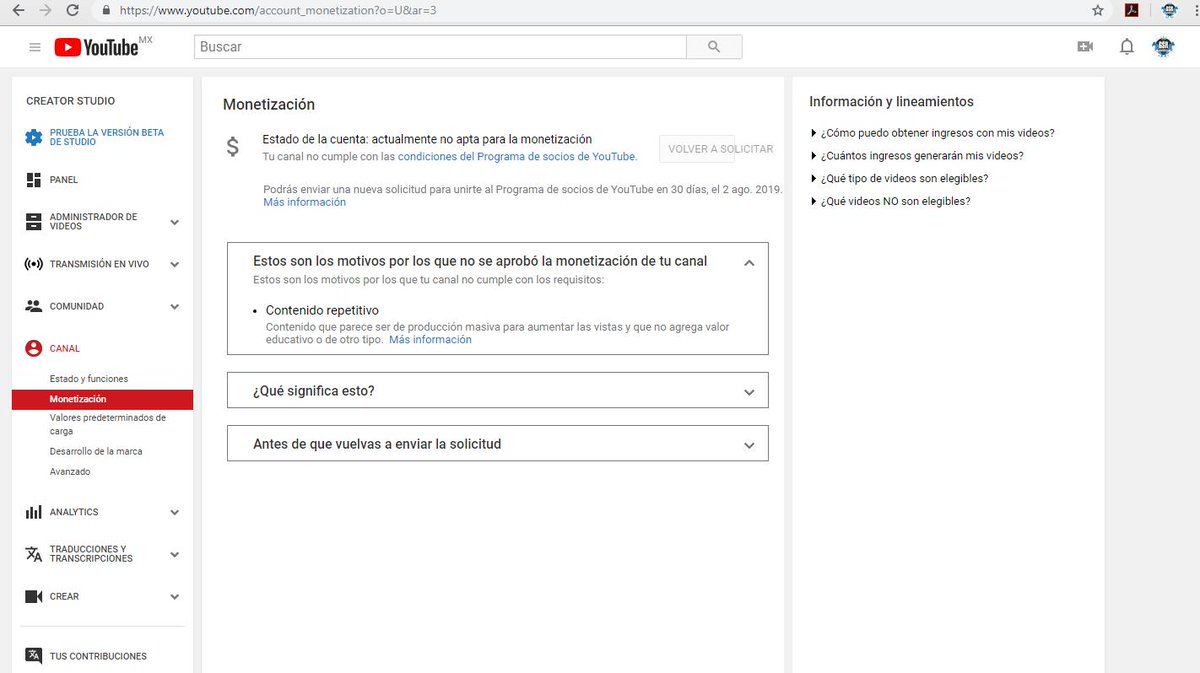Click the search magnifier button
This screenshot has width=1200, height=673.
click(714, 47)
